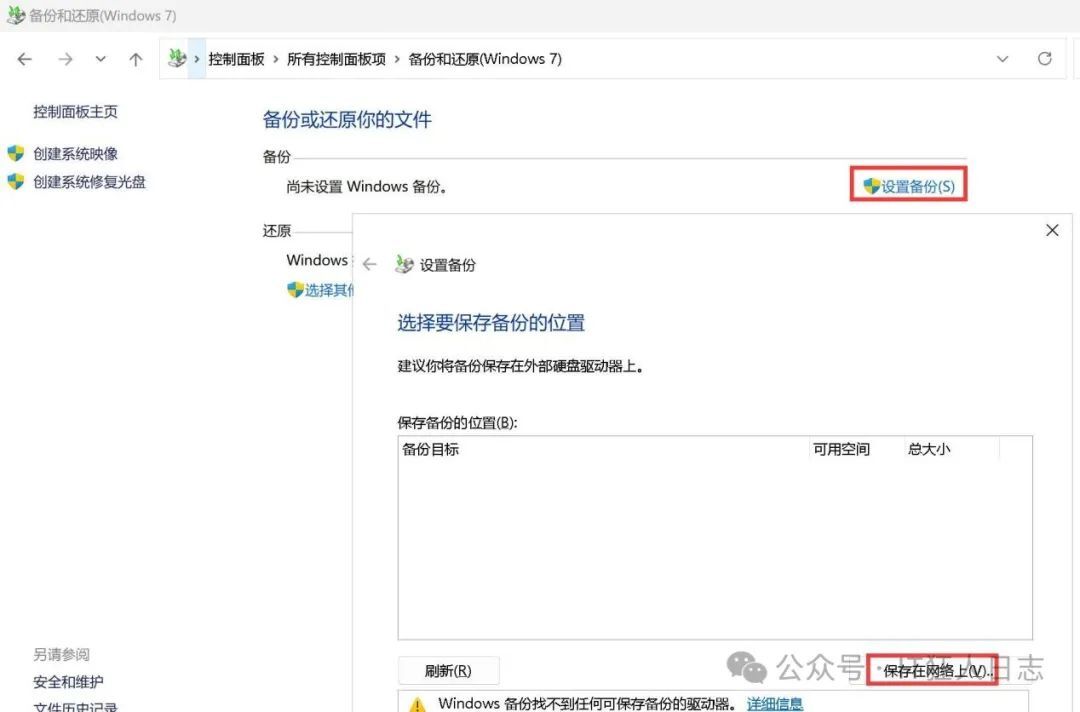The height and width of the screenshot is (712, 1080).
Task: Open 控制面板主页 link in sidebar
Action: click(75, 112)
